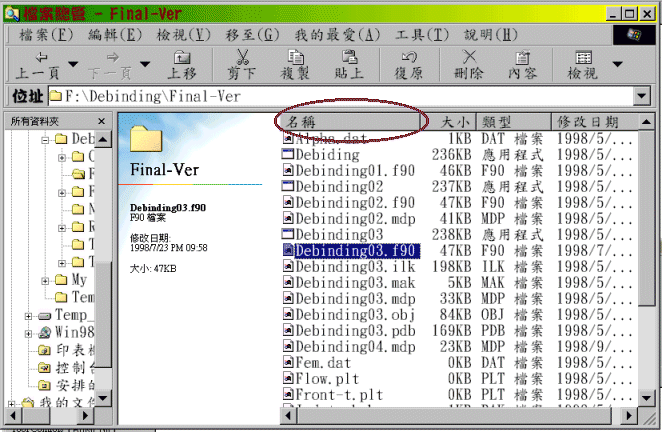This screenshot has width=662, height=432.
Task: Open the 我的最愛(A) Favorites menu
Action: pyautogui.click(x=340, y=35)
